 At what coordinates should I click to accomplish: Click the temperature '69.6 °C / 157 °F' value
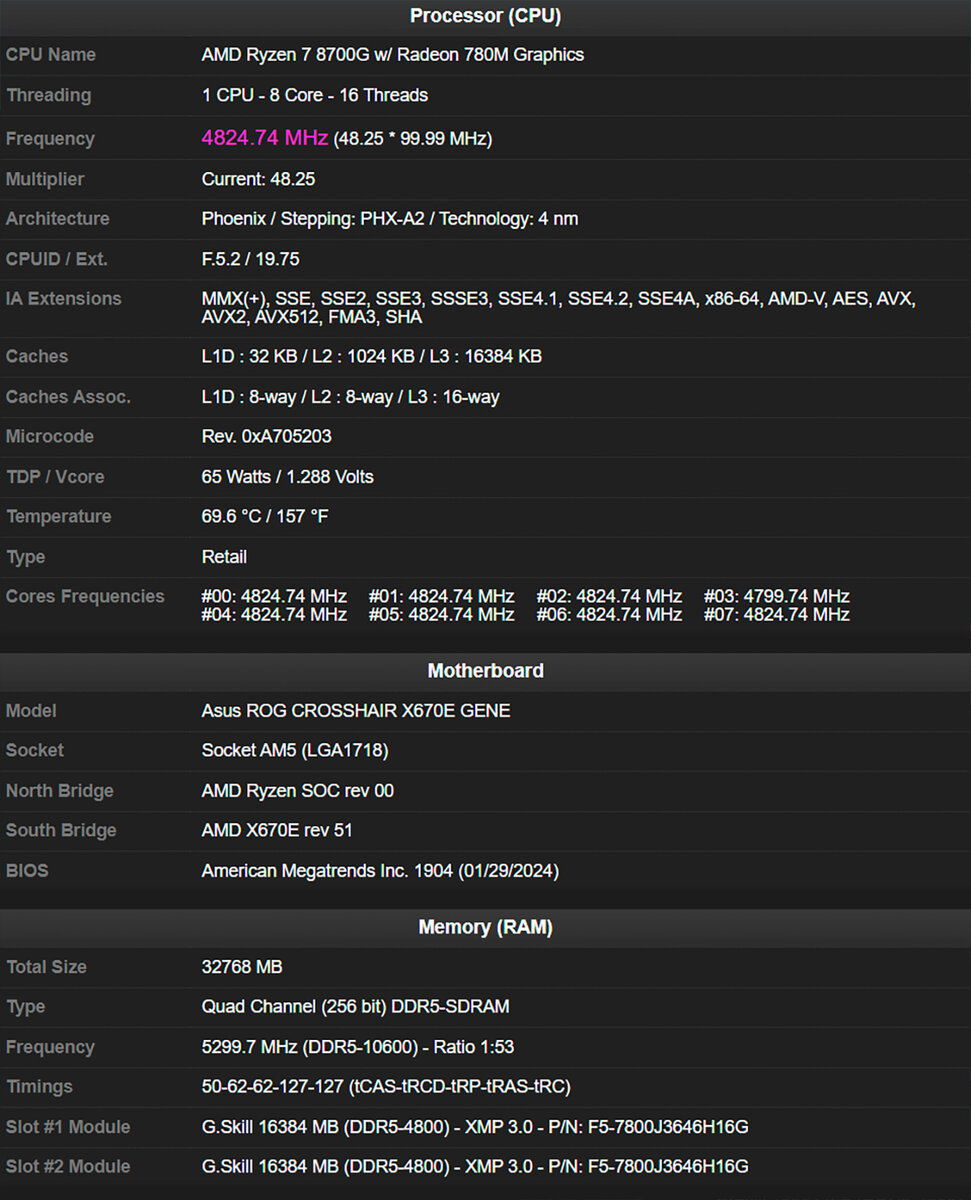pyautogui.click(x=265, y=517)
